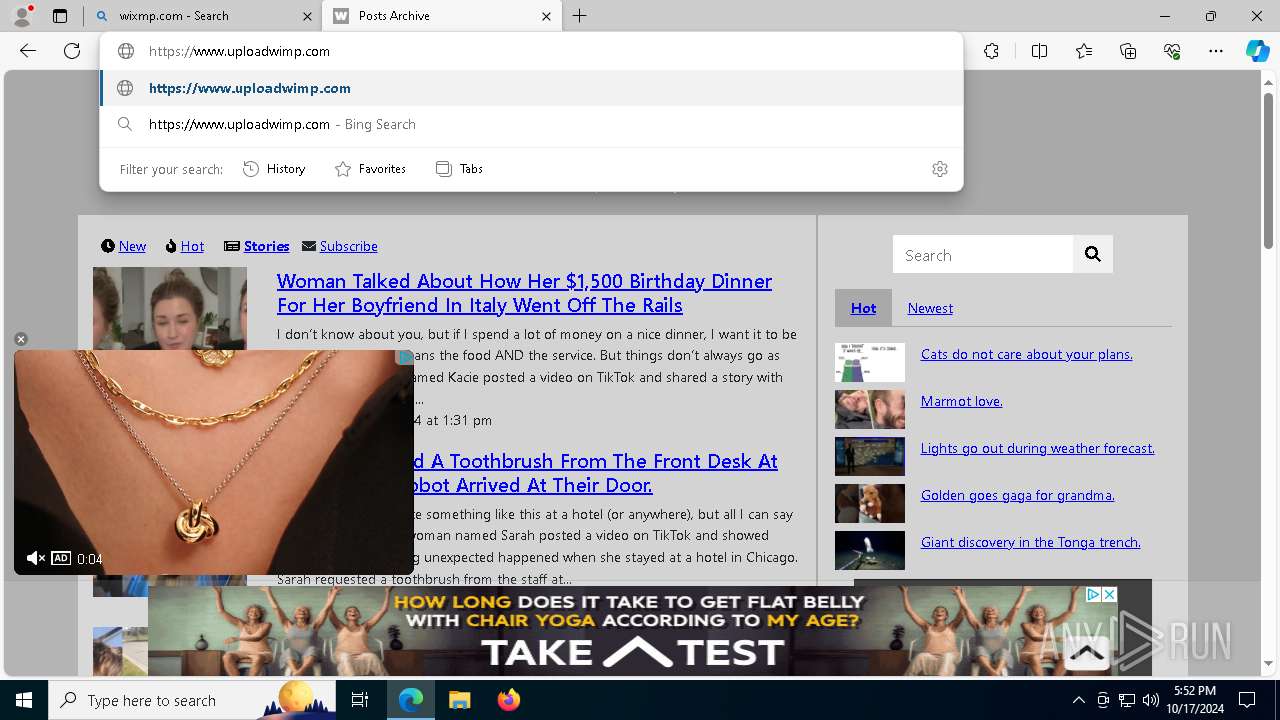1280x720 pixels.
Task: Open the volume control tray icon
Action: [x=1151, y=700]
